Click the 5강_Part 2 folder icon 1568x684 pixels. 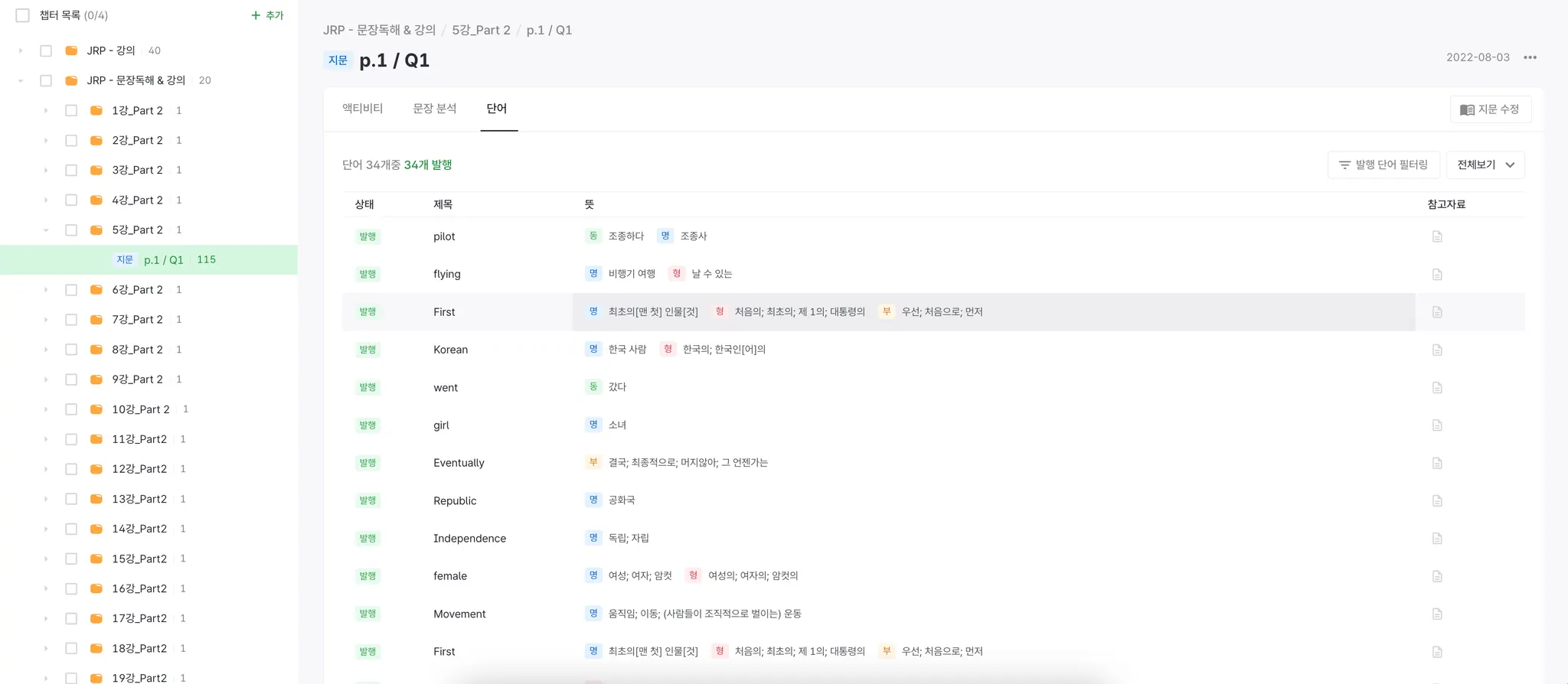pos(96,230)
